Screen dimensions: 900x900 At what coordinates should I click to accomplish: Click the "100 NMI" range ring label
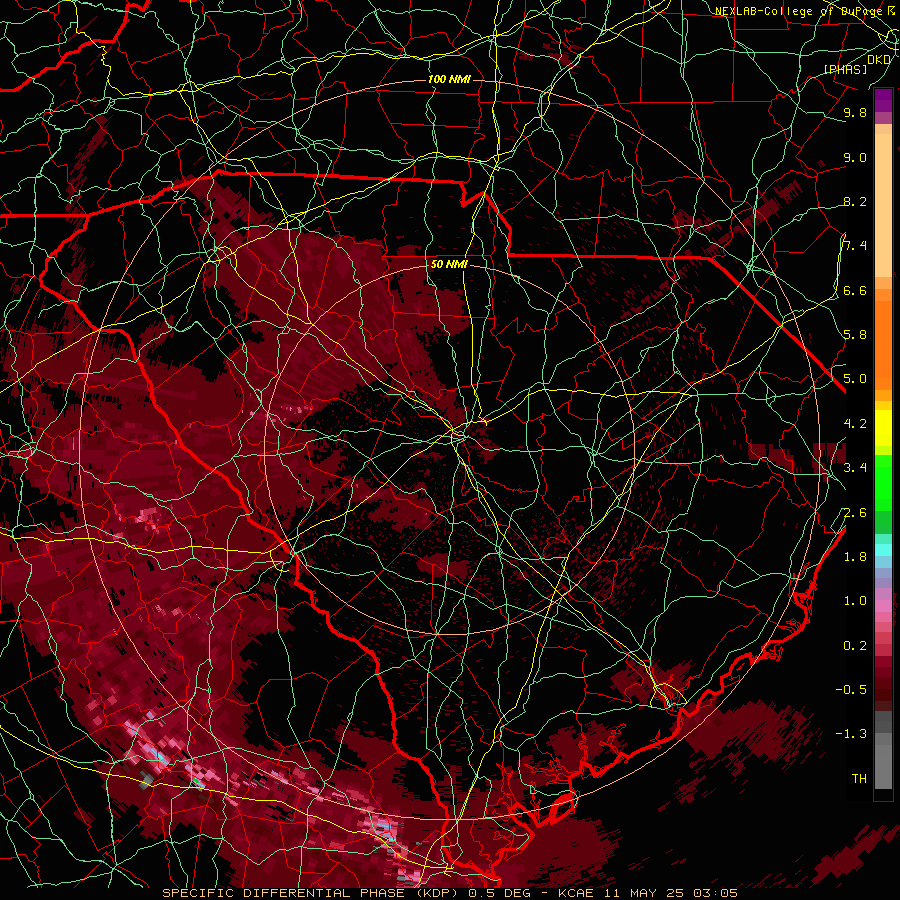point(449,79)
